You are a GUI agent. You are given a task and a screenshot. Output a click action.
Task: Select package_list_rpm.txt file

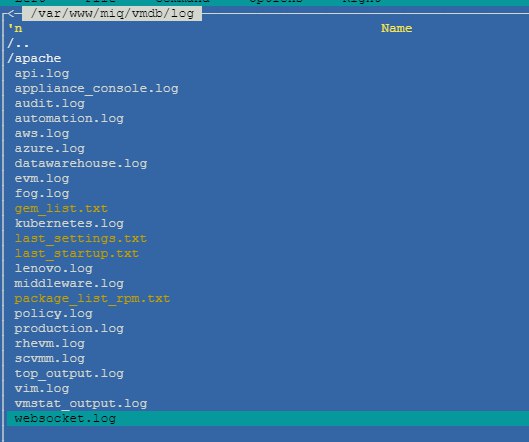pyautogui.click(x=92, y=299)
